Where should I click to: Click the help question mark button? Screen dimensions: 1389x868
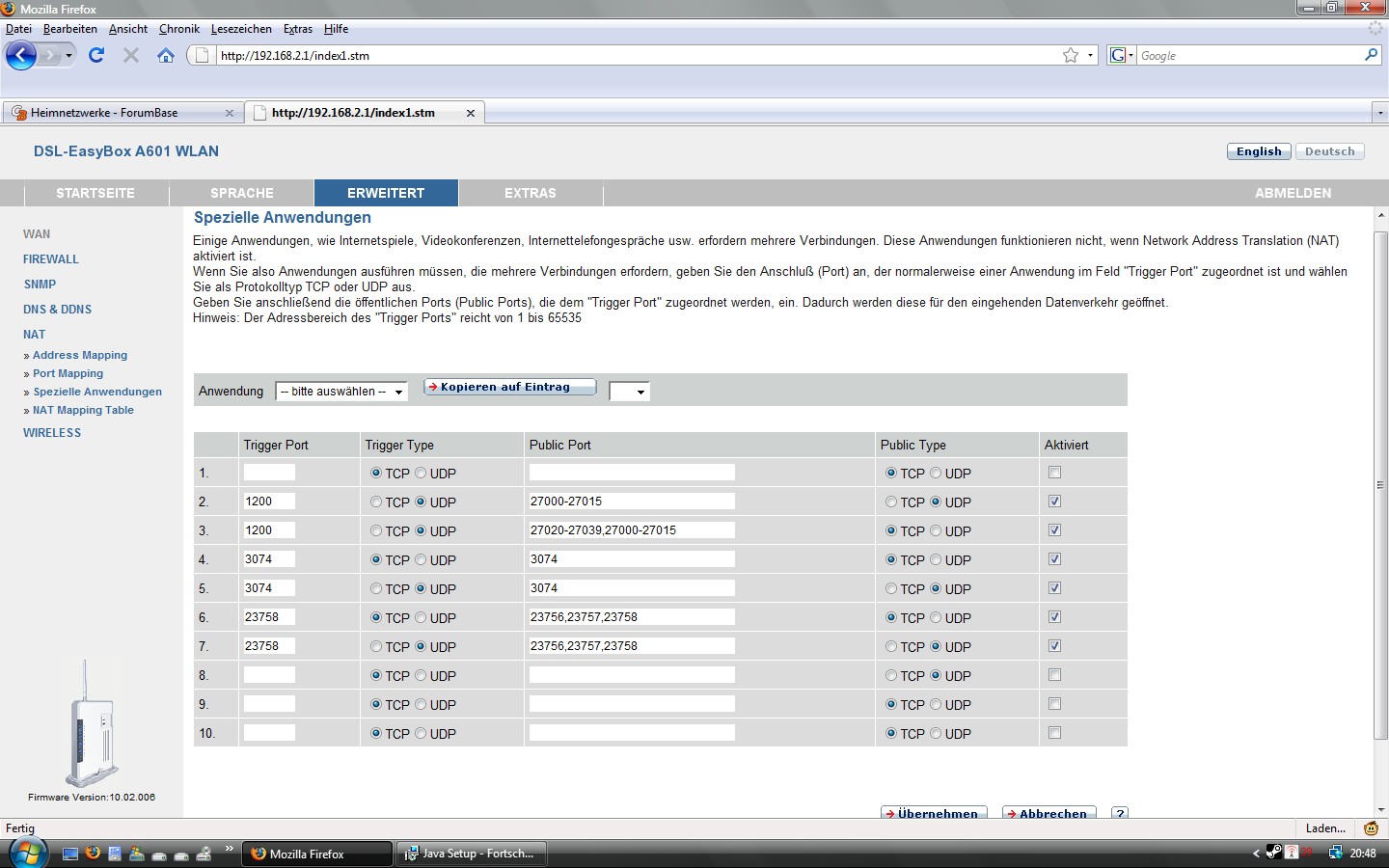[1120, 813]
